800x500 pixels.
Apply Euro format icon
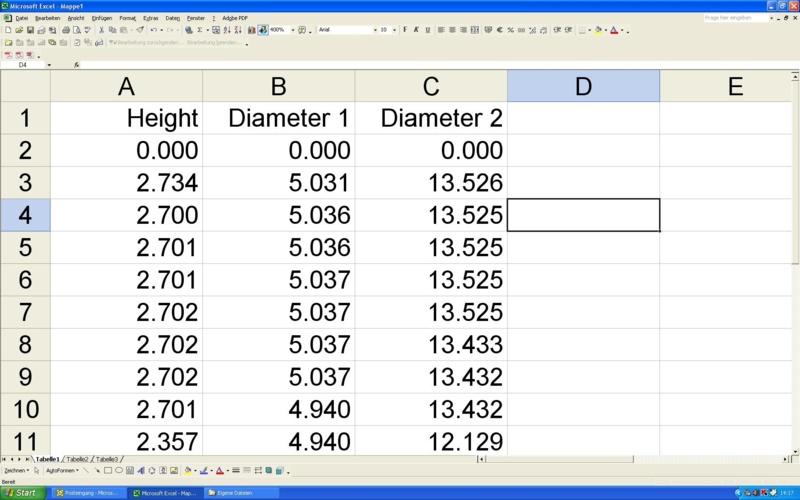(x=499, y=30)
